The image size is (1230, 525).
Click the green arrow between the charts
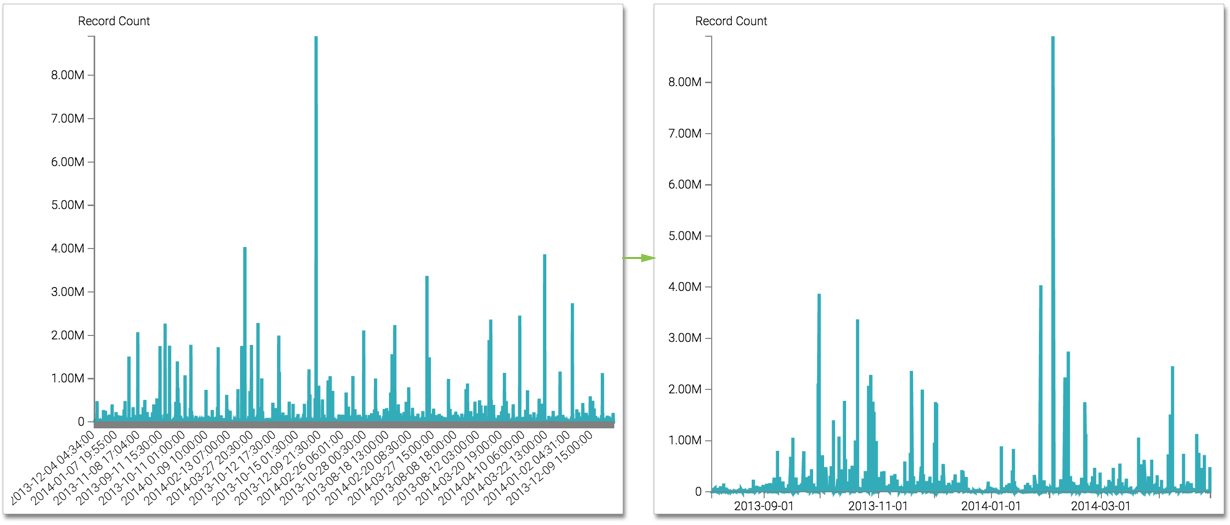[x=638, y=259]
